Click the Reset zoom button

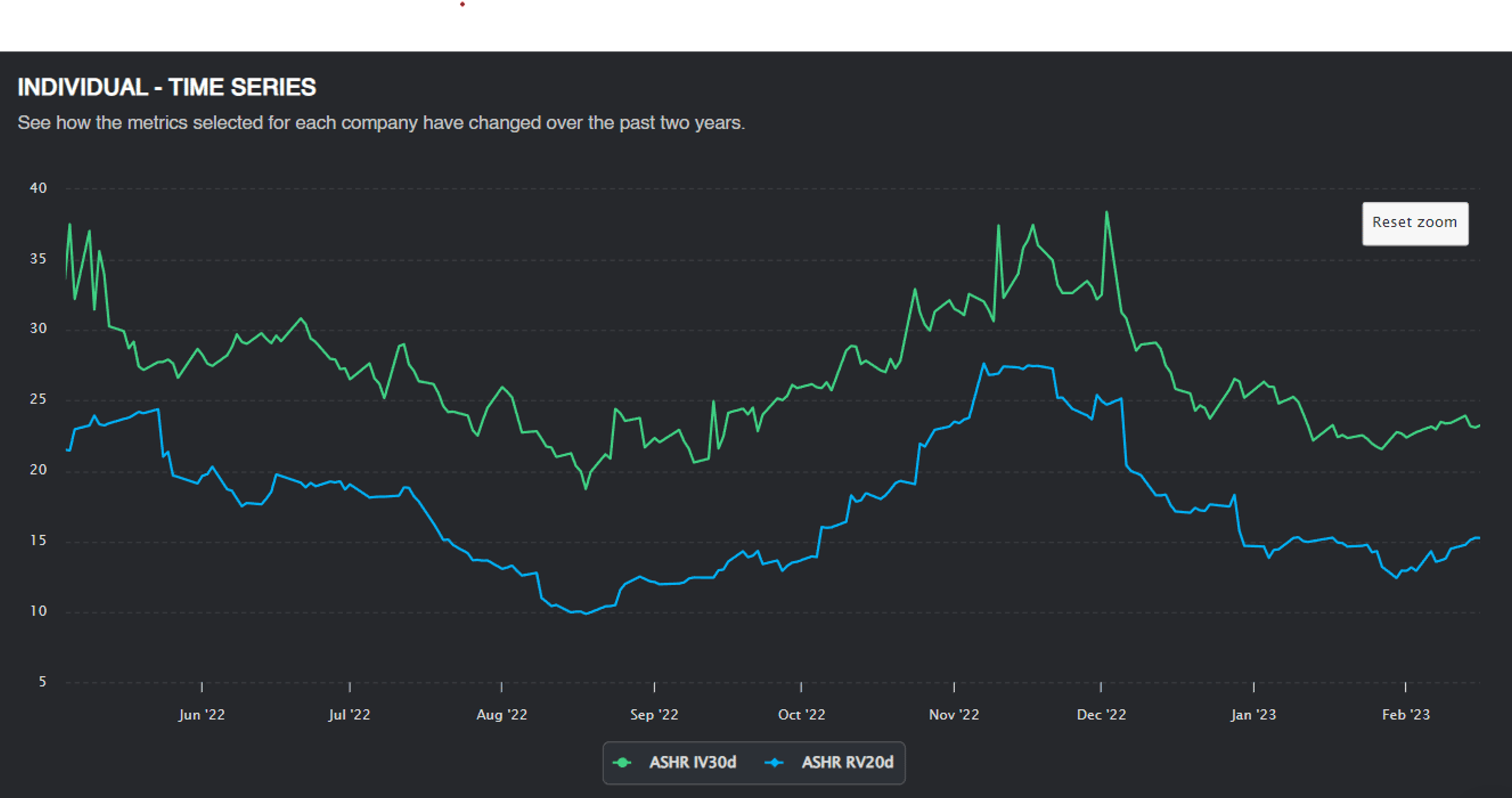tap(1415, 223)
